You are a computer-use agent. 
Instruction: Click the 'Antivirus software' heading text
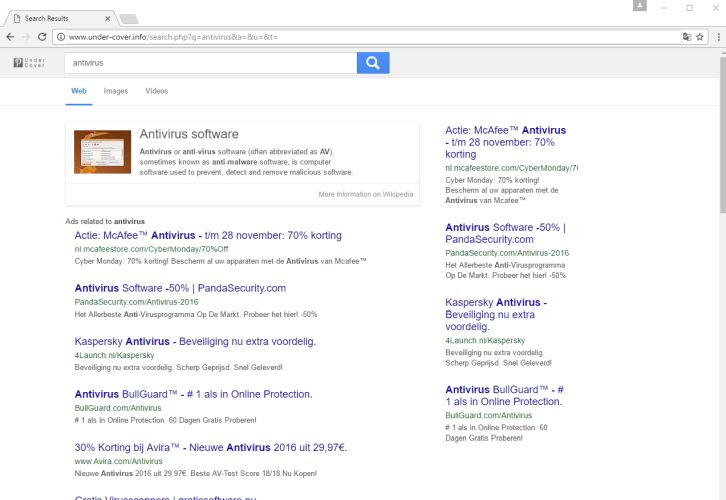click(x=189, y=134)
